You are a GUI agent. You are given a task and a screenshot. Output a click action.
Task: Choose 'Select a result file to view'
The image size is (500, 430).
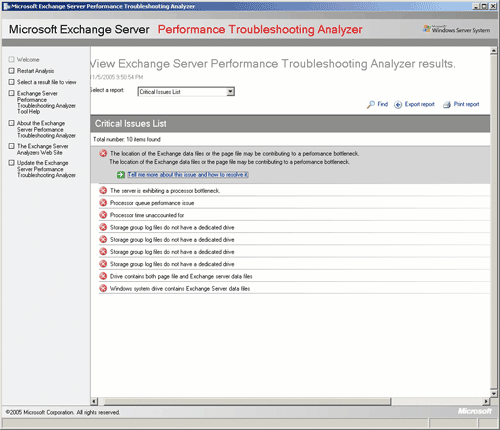(46, 82)
